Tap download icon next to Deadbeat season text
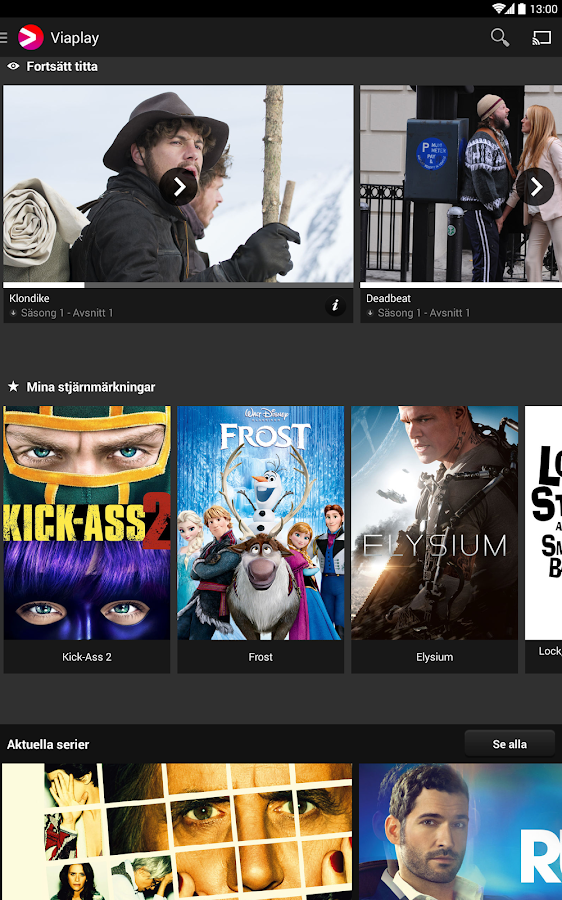Viewport: 562px width, 900px height. click(370, 313)
